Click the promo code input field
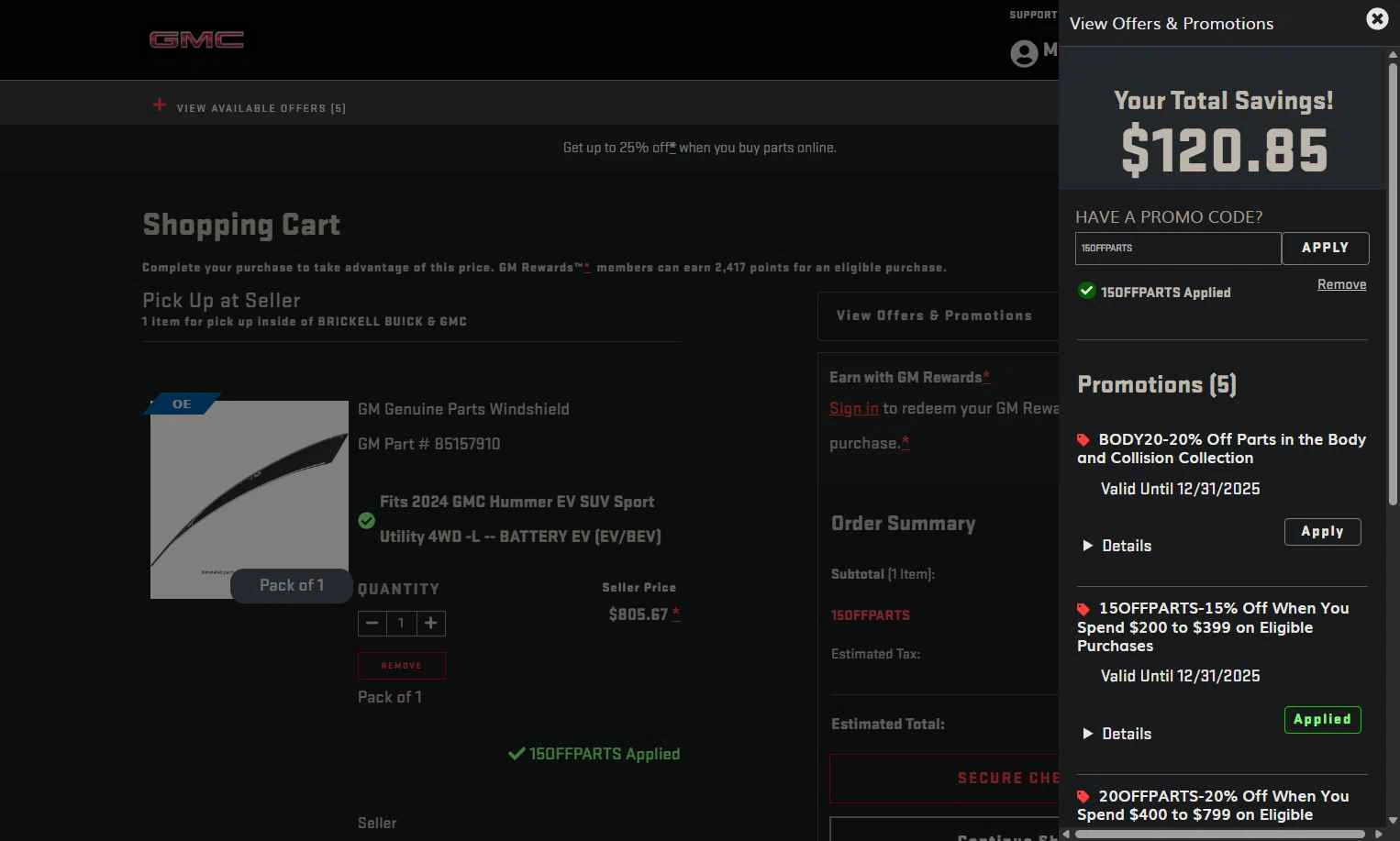 (1178, 249)
